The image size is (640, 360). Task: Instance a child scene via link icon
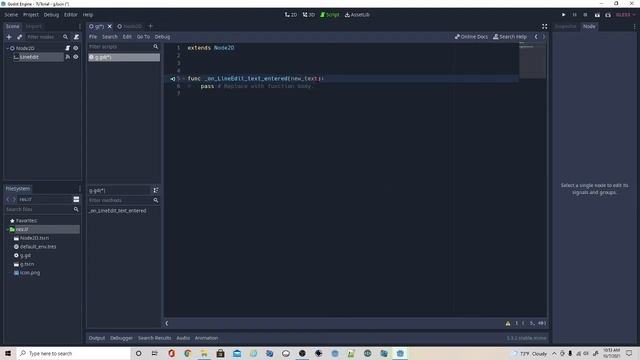pos(20,37)
